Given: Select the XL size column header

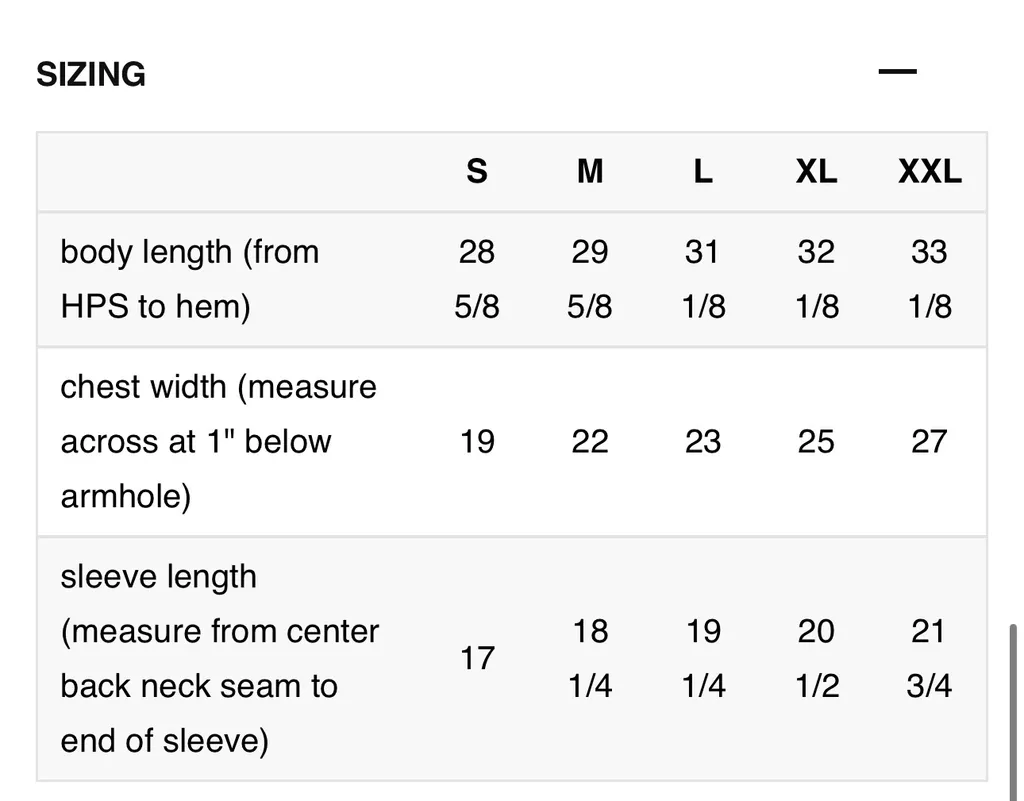Looking at the screenshot, I should (816, 172).
